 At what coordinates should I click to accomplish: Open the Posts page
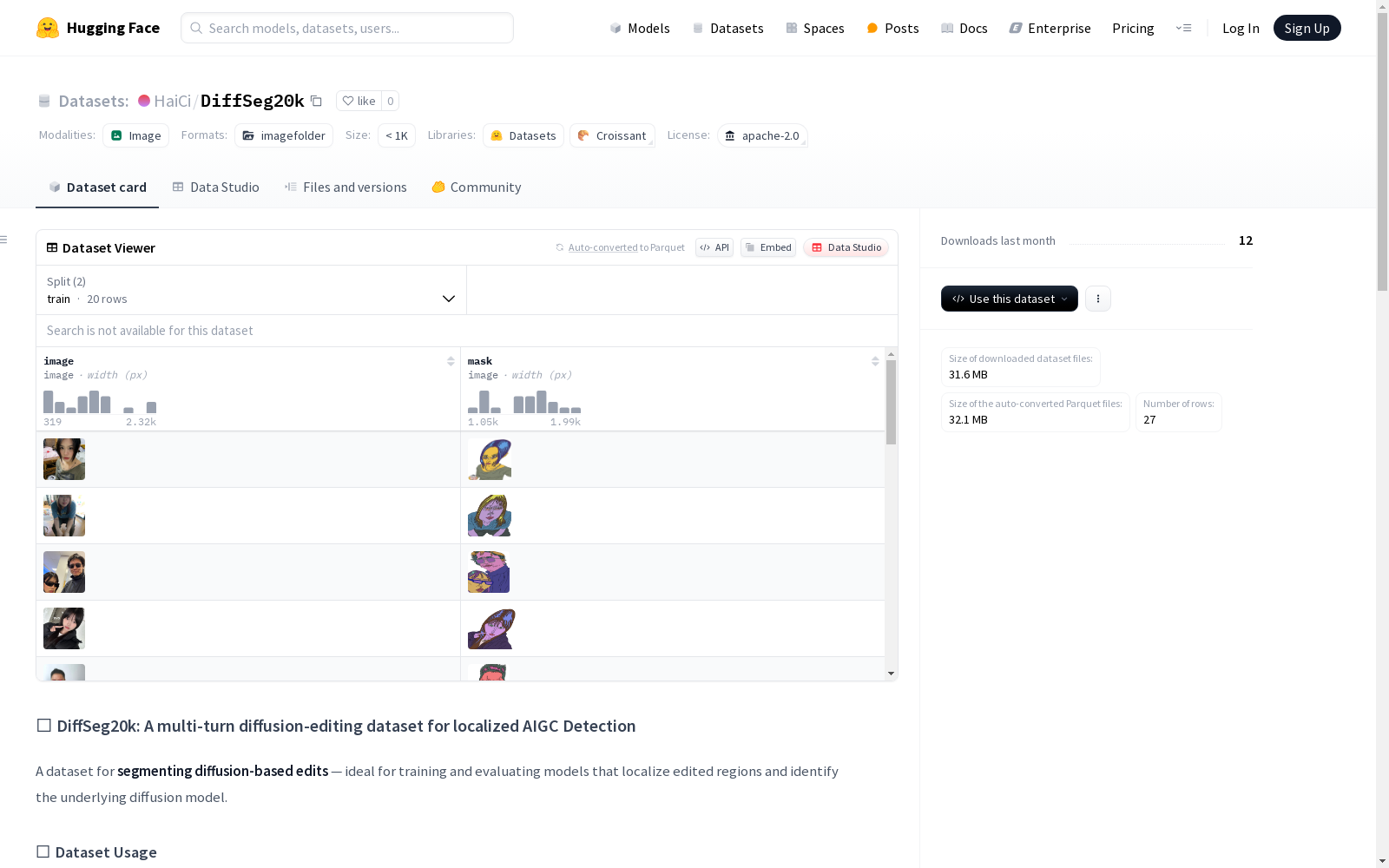pos(892,28)
